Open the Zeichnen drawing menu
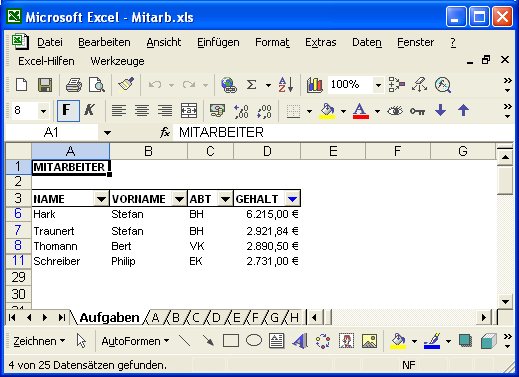This screenshot has width=519, height=377. [x=39, y=341]
